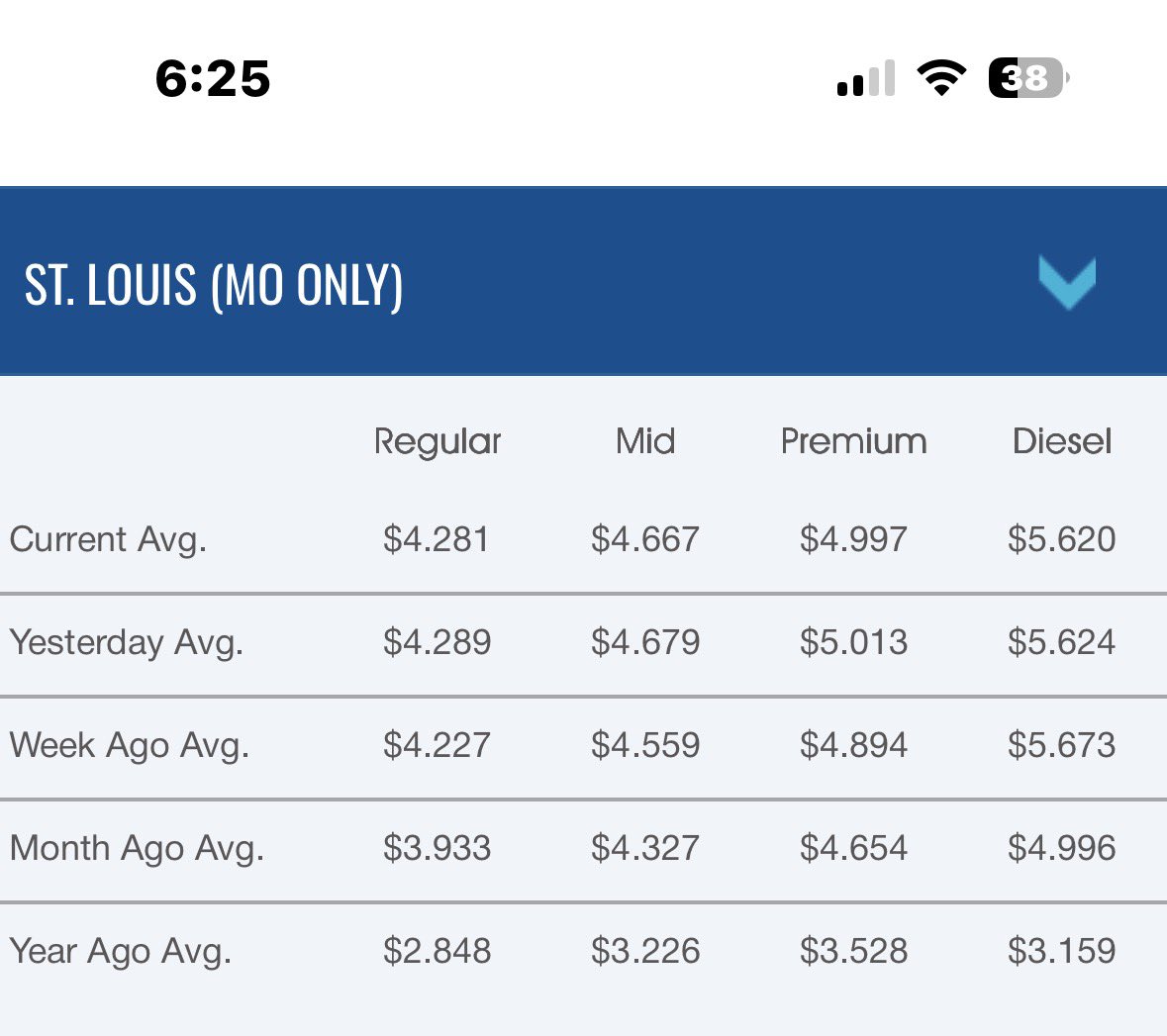Tap the 6:25 clock in status bar
This screenshot has height=1036, width=1167.
pos(213,78)
